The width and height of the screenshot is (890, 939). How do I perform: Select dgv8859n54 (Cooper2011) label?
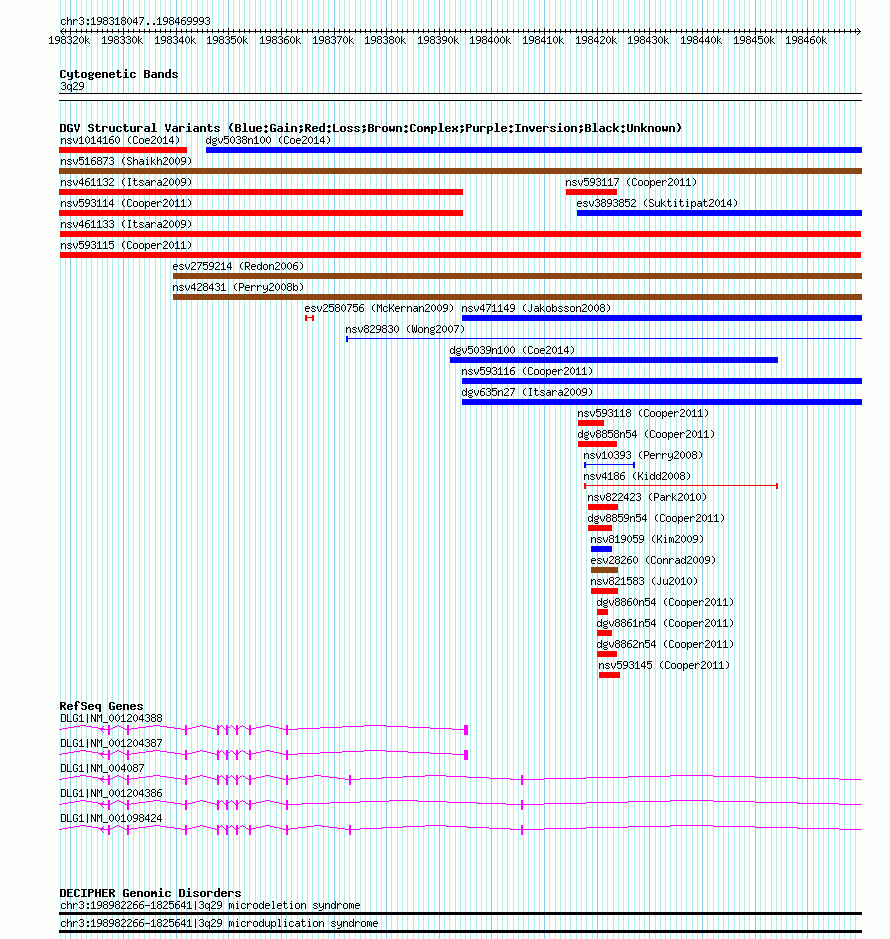pyautogui.click(x=656, y=518)
